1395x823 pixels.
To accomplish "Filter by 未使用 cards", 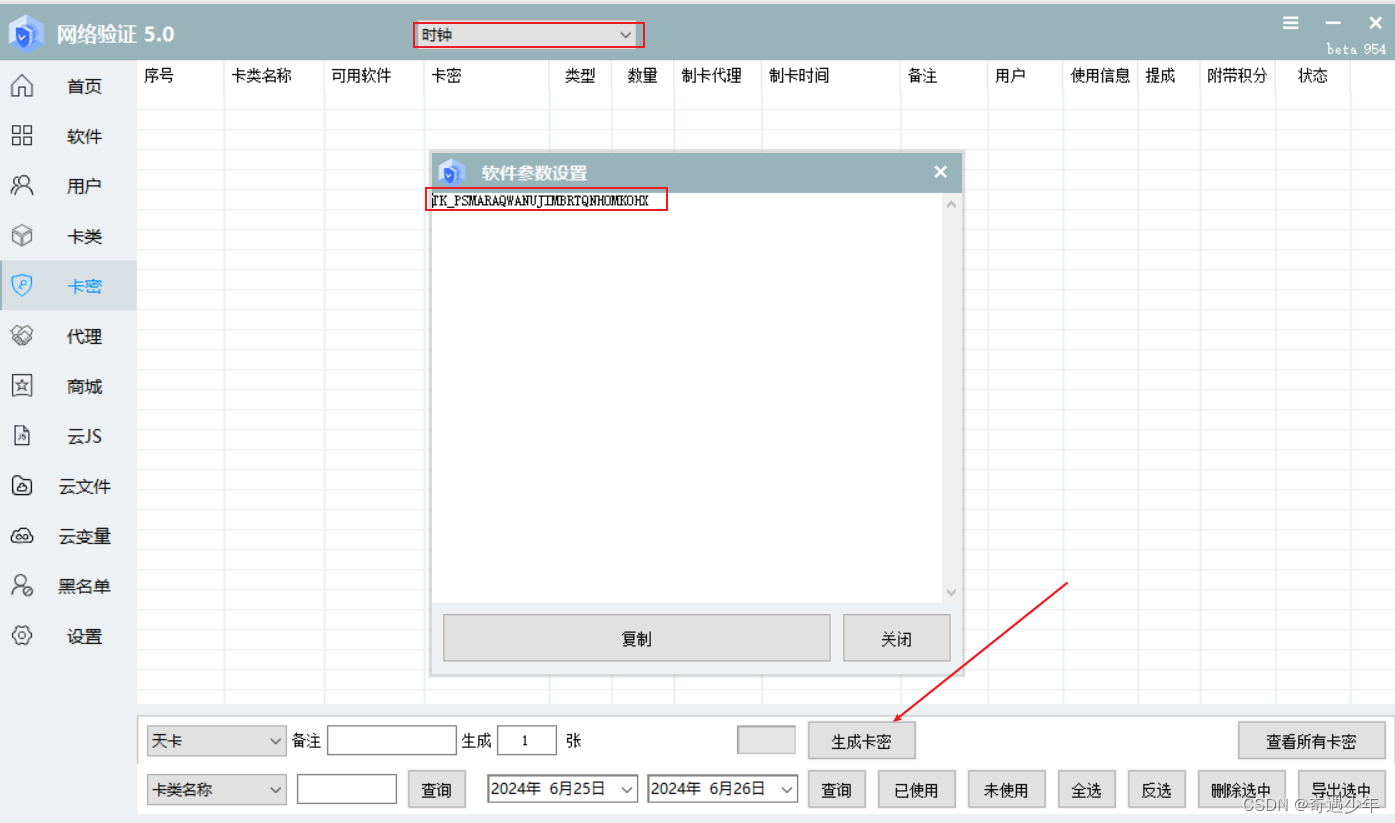I will (1006, 789).
